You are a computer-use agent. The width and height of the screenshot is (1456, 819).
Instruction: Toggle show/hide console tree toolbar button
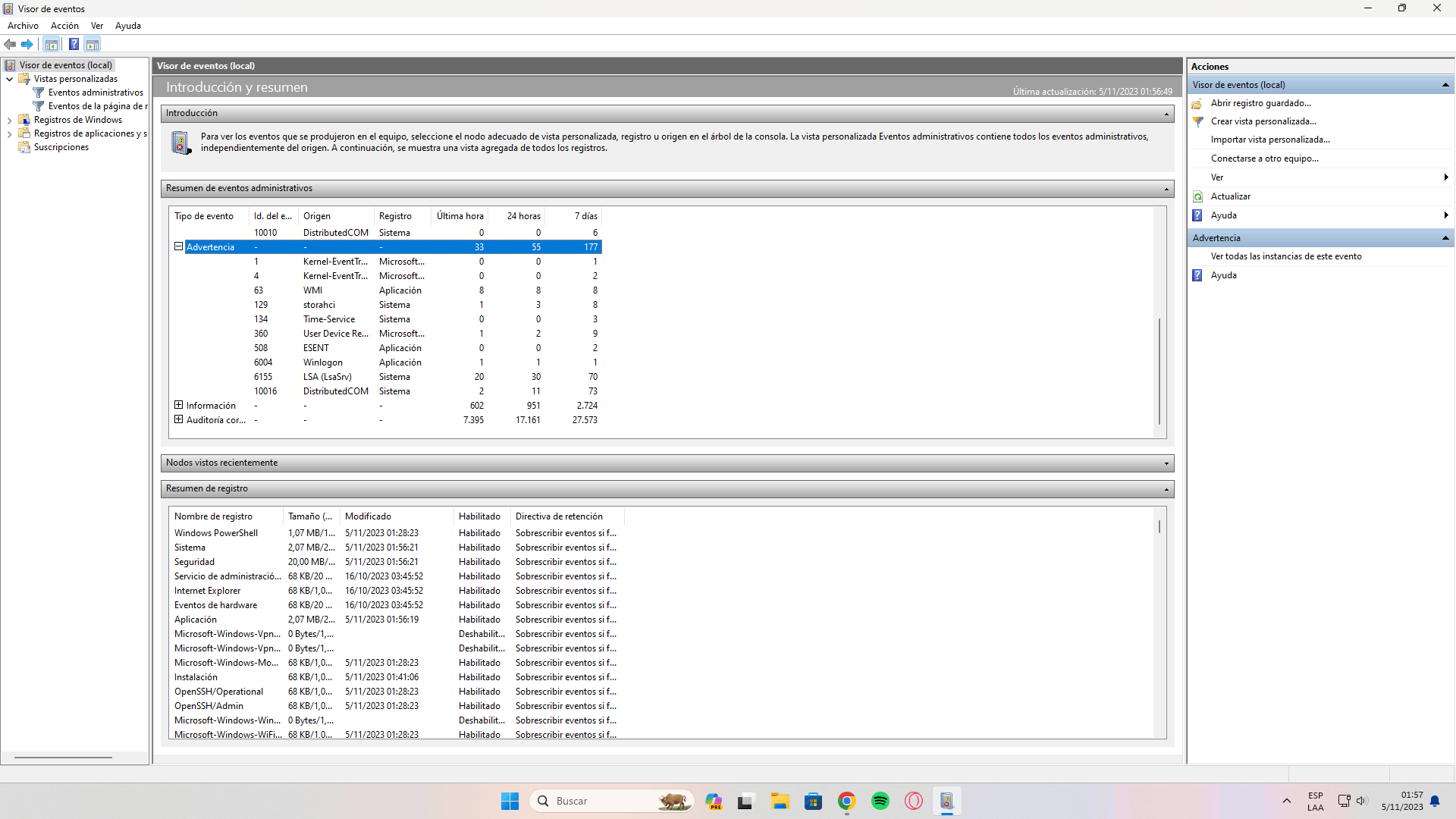coord(52,44)
